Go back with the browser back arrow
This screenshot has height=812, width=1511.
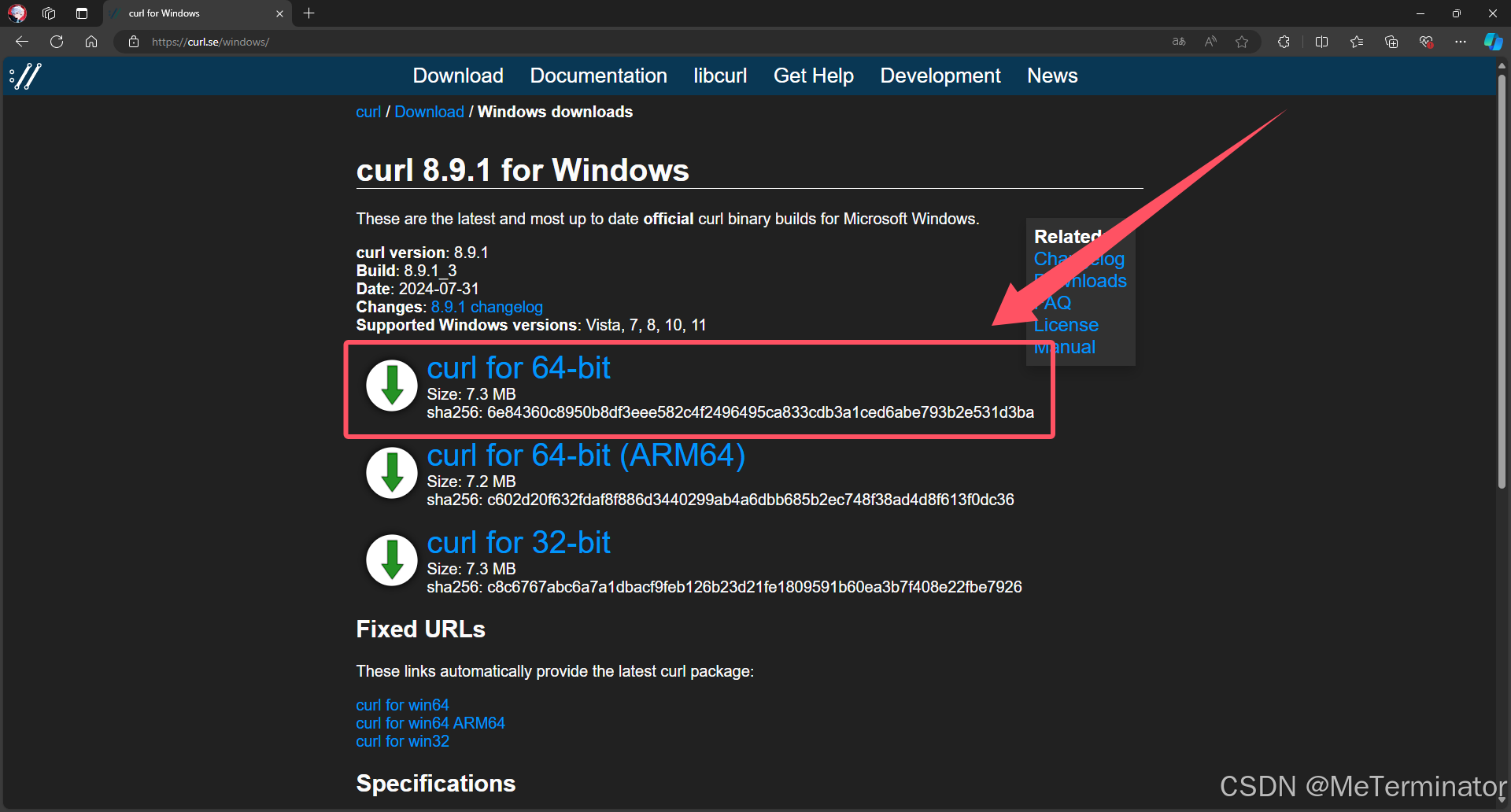[x=22, y=42]
